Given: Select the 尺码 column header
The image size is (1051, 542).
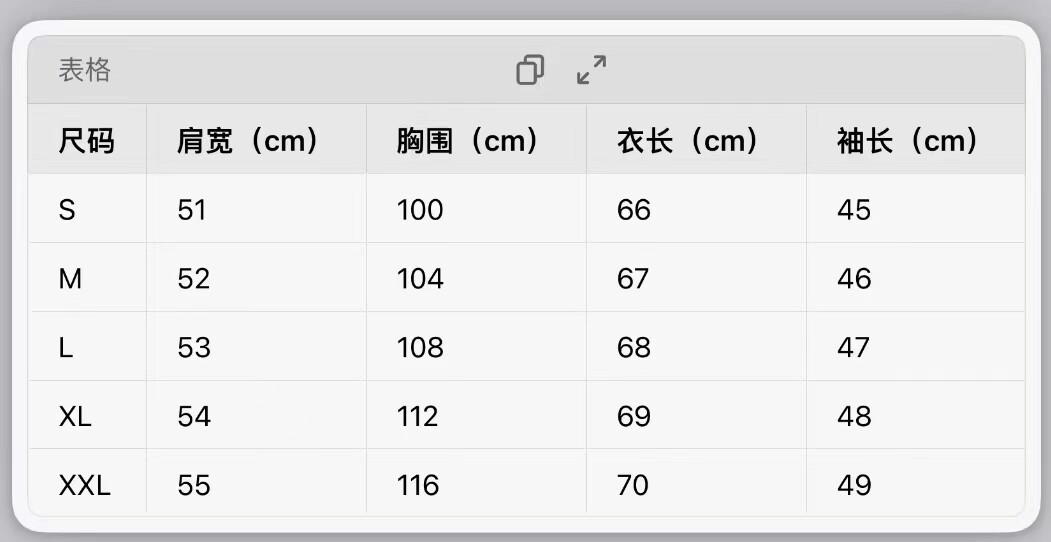Looking at the screenshot, I should 87,141.
